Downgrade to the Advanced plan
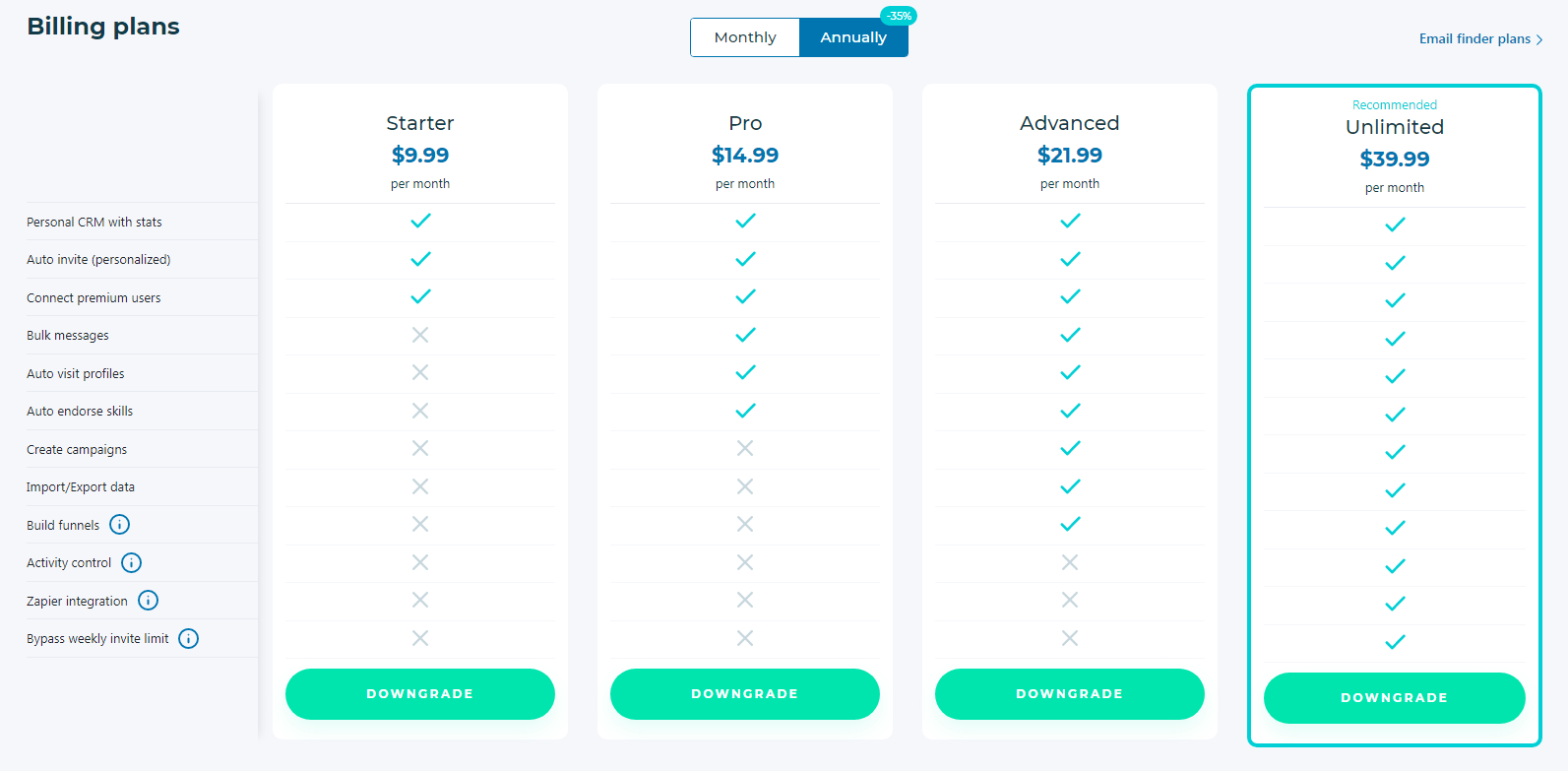Screen dimensions: 1568x771 (1070, 694)
